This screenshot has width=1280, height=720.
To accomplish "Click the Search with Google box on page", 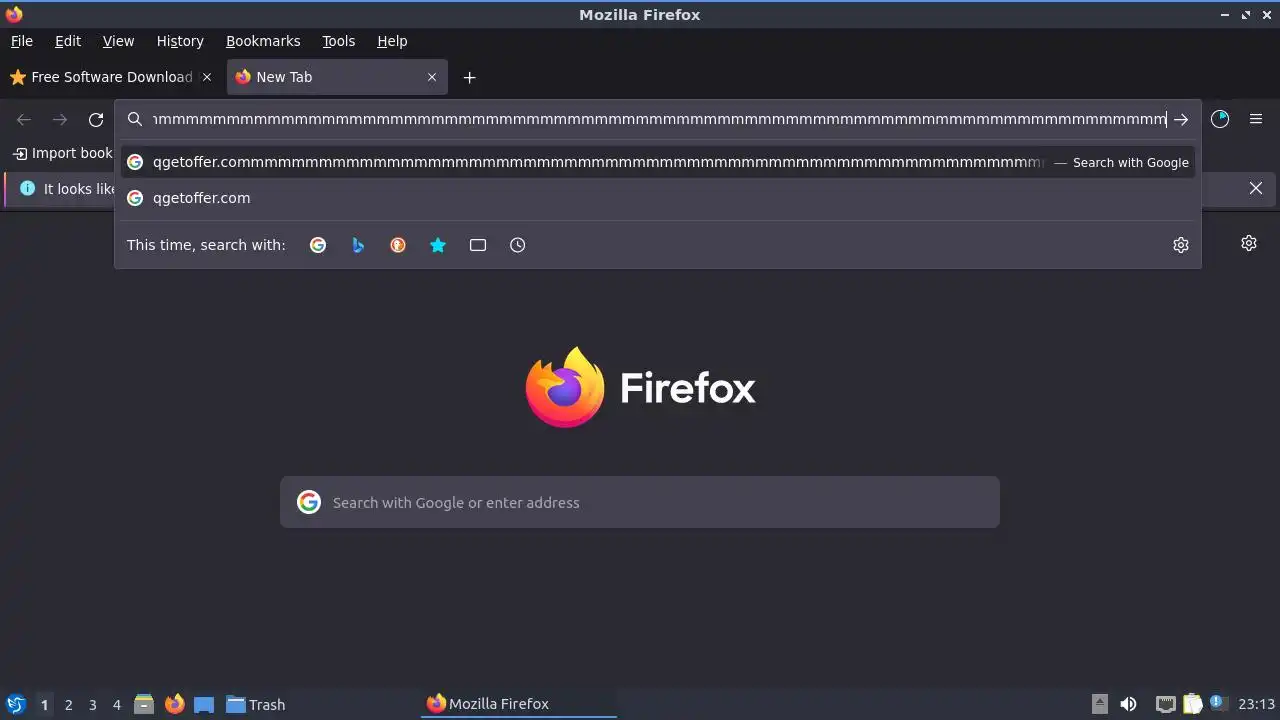I will coord(640,502).
